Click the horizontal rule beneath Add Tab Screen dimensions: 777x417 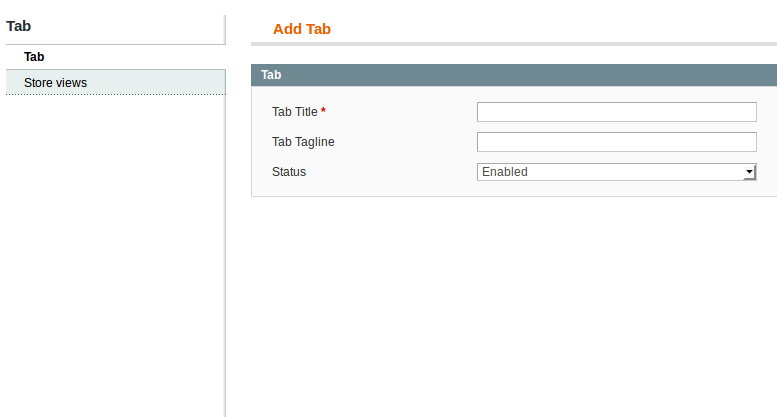514,44
